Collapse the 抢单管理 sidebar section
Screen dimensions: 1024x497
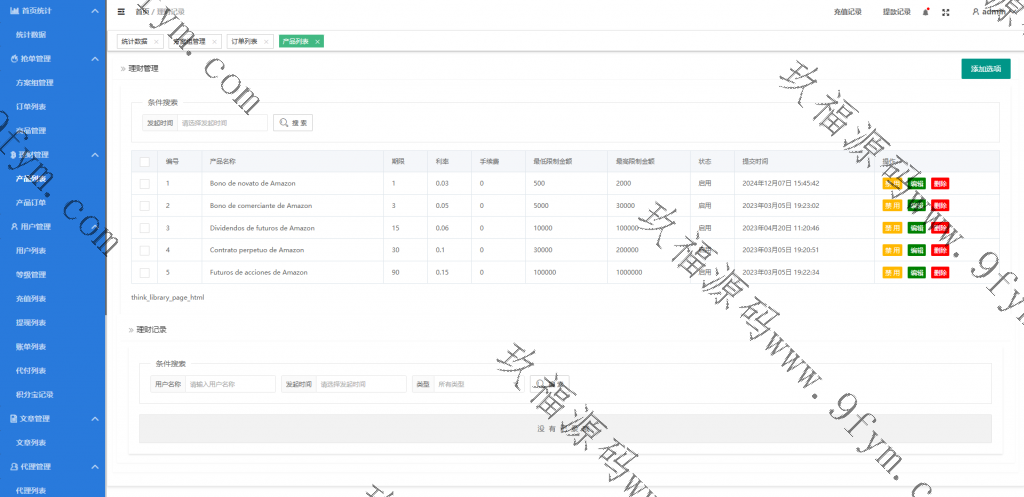(95, 59)
